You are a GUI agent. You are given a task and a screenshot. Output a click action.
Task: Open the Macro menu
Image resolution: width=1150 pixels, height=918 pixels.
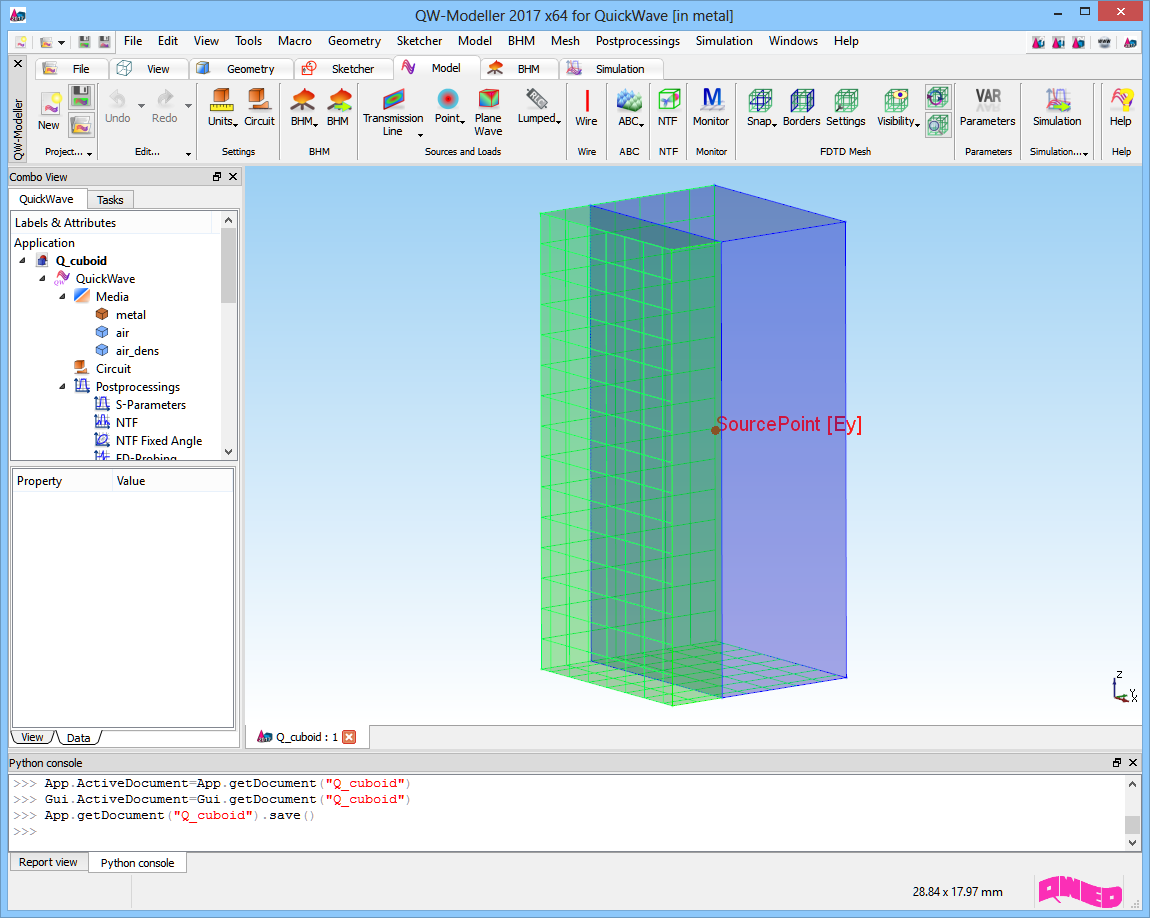(295, 41)
